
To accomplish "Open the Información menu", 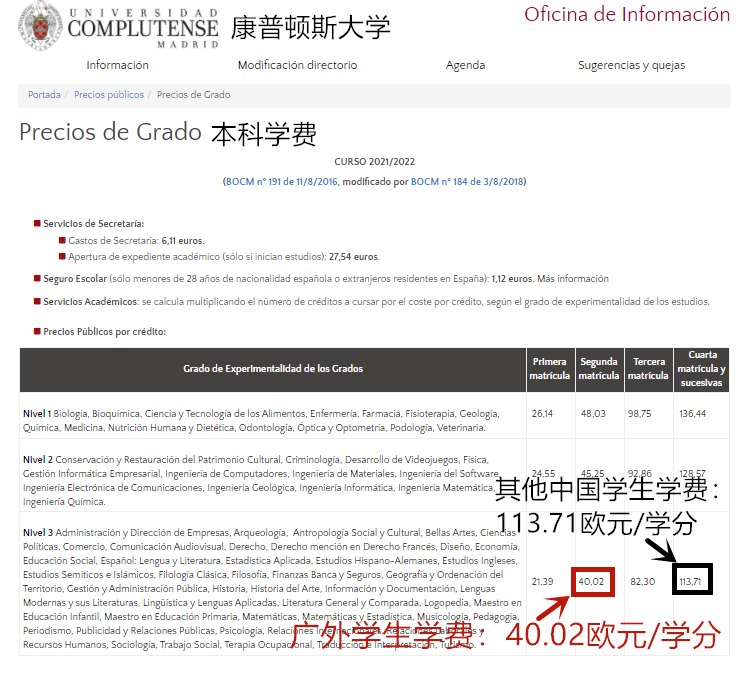I will click(117, 65).
